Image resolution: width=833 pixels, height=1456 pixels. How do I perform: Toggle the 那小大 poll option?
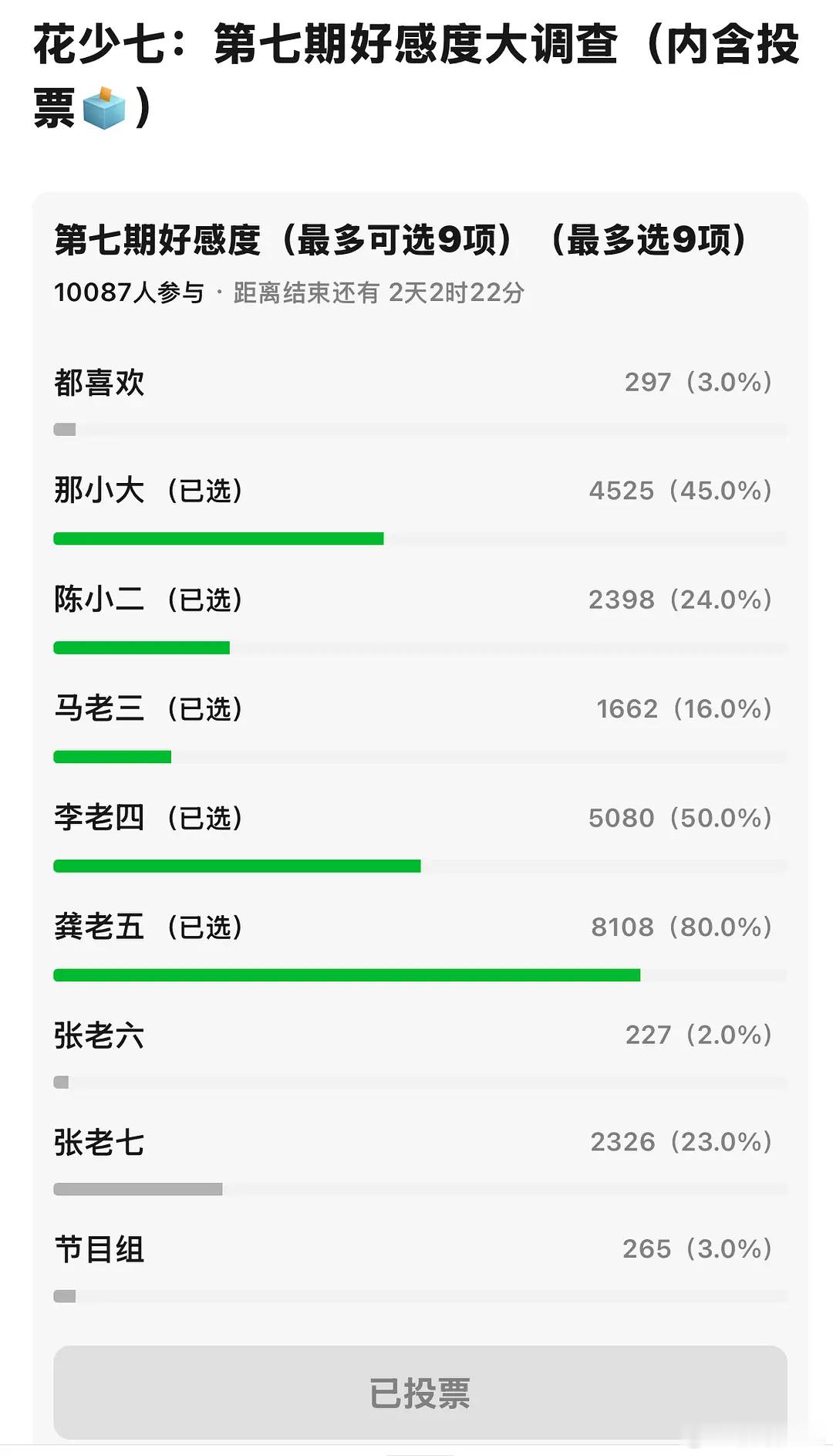pos(420,509)
